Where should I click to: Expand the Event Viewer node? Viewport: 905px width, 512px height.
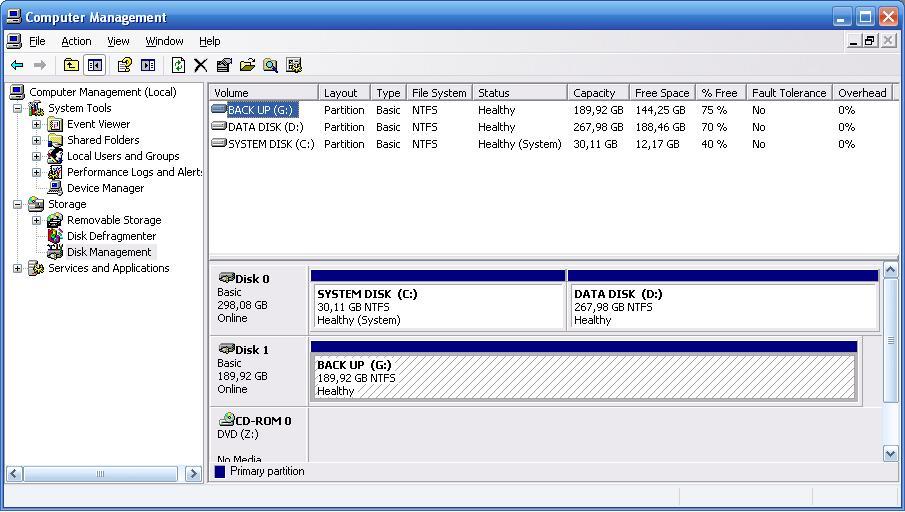tap(36, 124)
